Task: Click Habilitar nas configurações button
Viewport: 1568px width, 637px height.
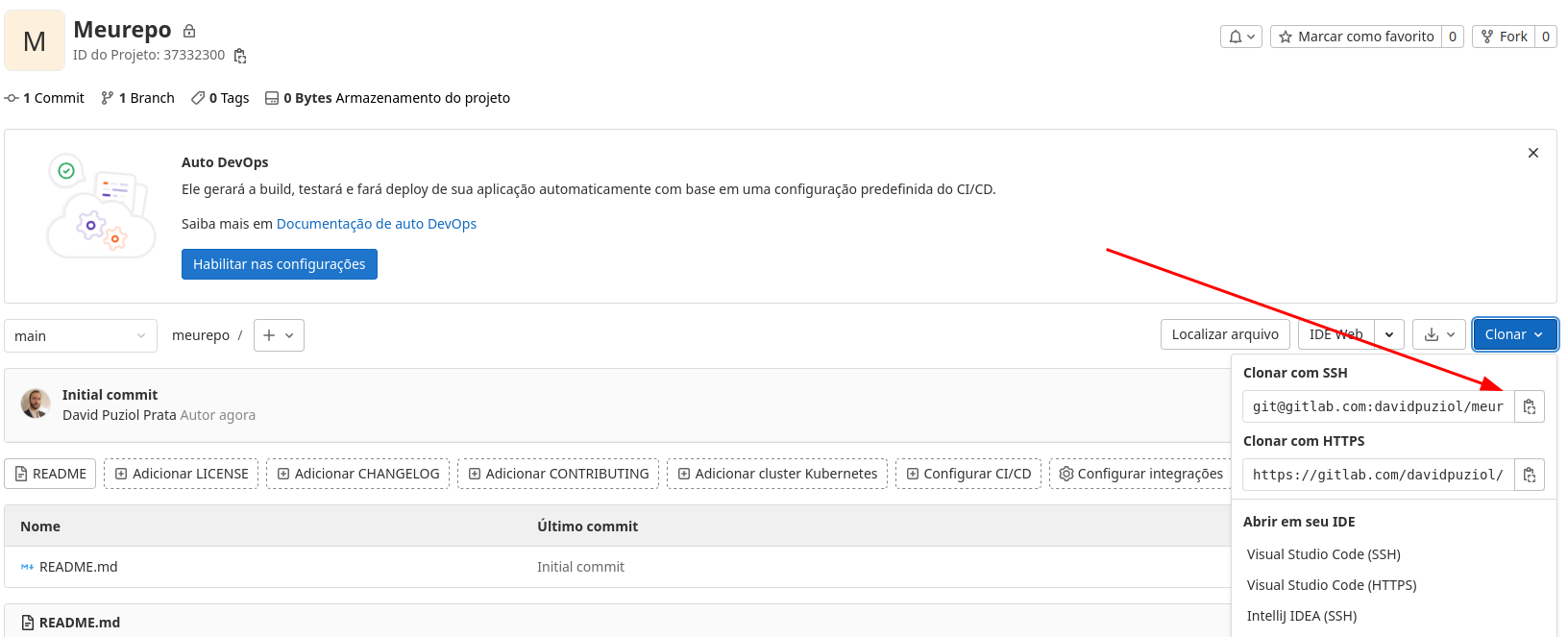Action: [x=279, y=264]
